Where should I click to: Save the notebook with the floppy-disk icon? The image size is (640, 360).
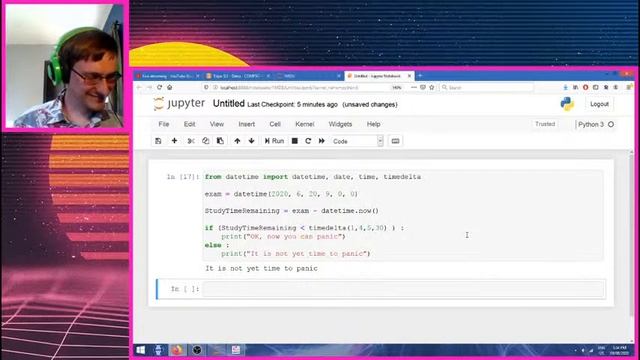pos(158,141)
